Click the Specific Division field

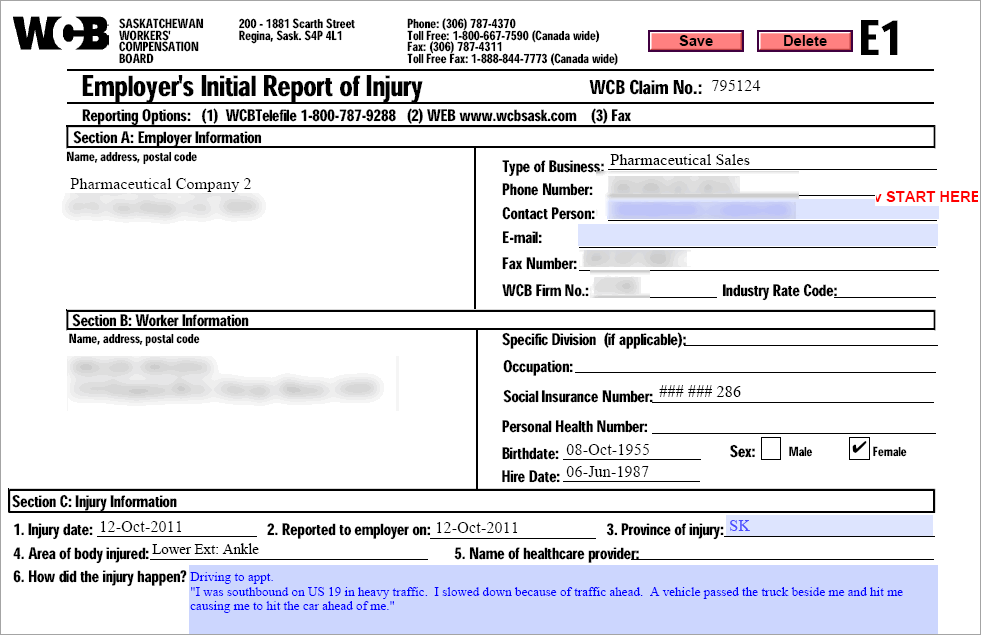811,337
